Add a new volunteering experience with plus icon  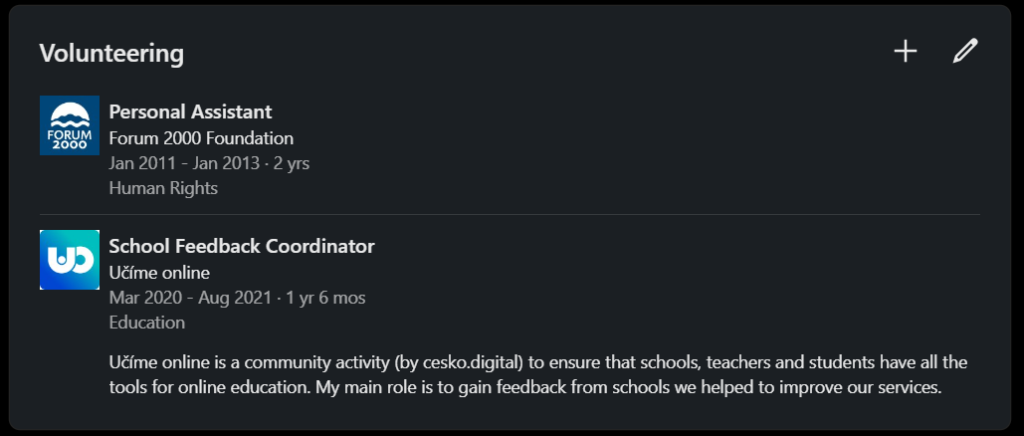pyautogui.click(x=905, y=51)
